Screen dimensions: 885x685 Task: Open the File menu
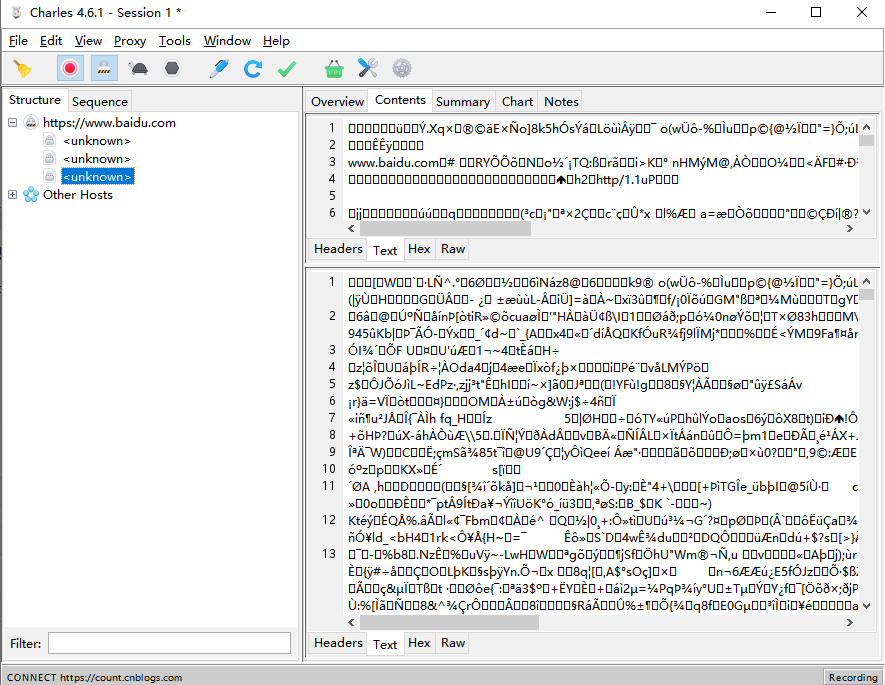coord(18,41)
